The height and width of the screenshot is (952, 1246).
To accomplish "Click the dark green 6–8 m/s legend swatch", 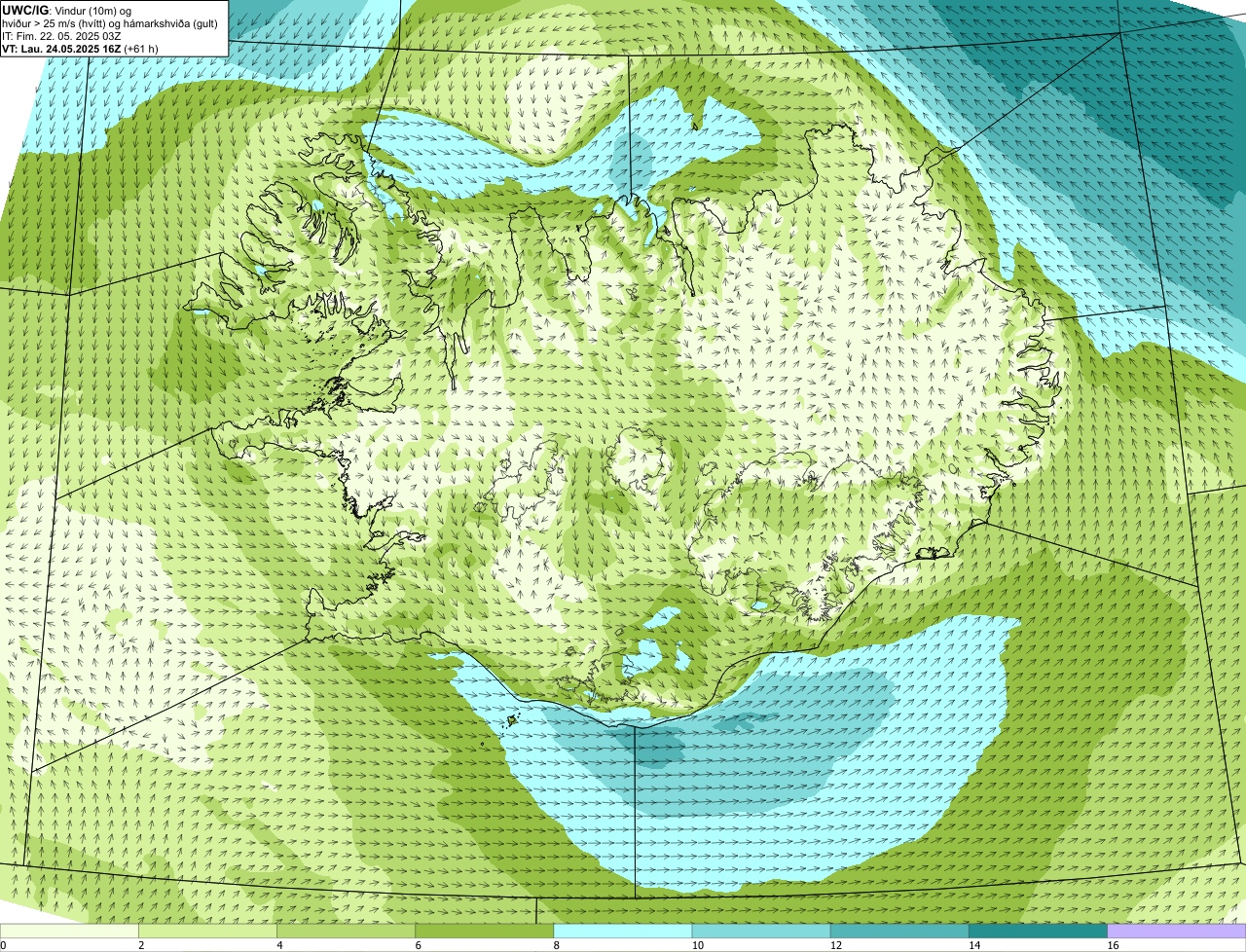I will tap(485, 932).
